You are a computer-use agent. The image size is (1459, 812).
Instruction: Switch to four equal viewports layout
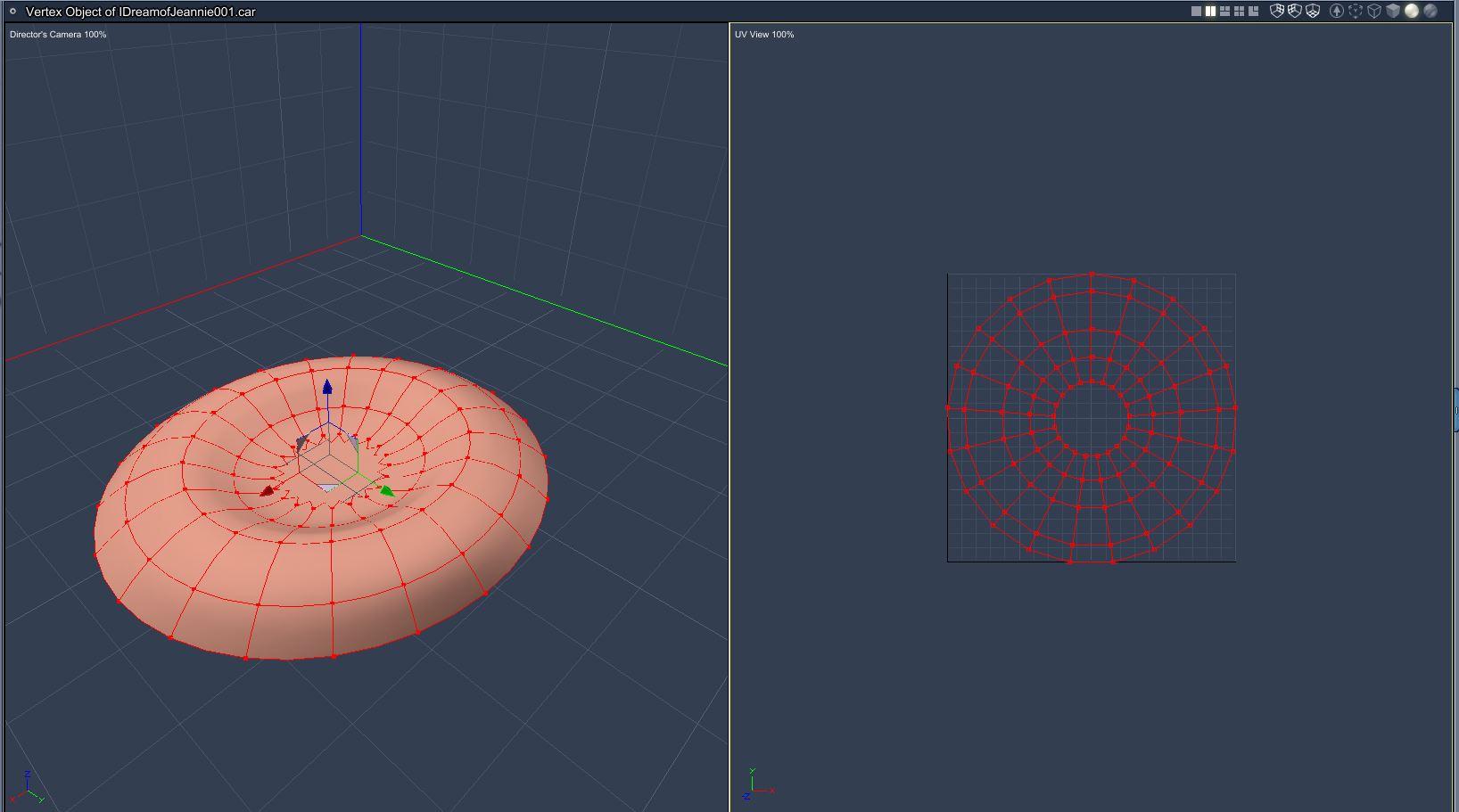[x=1239, y=12]
